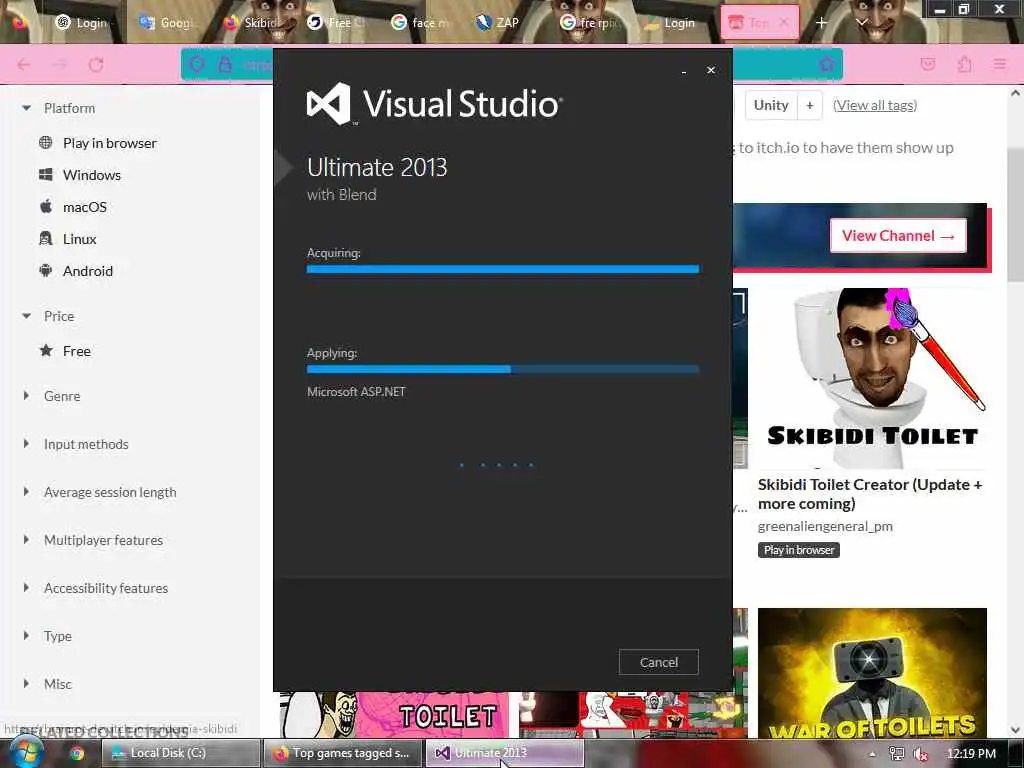Open the View all tags link
Image resolution: width=1024 pixels, height=768 pixels.
tap(875, 105)
